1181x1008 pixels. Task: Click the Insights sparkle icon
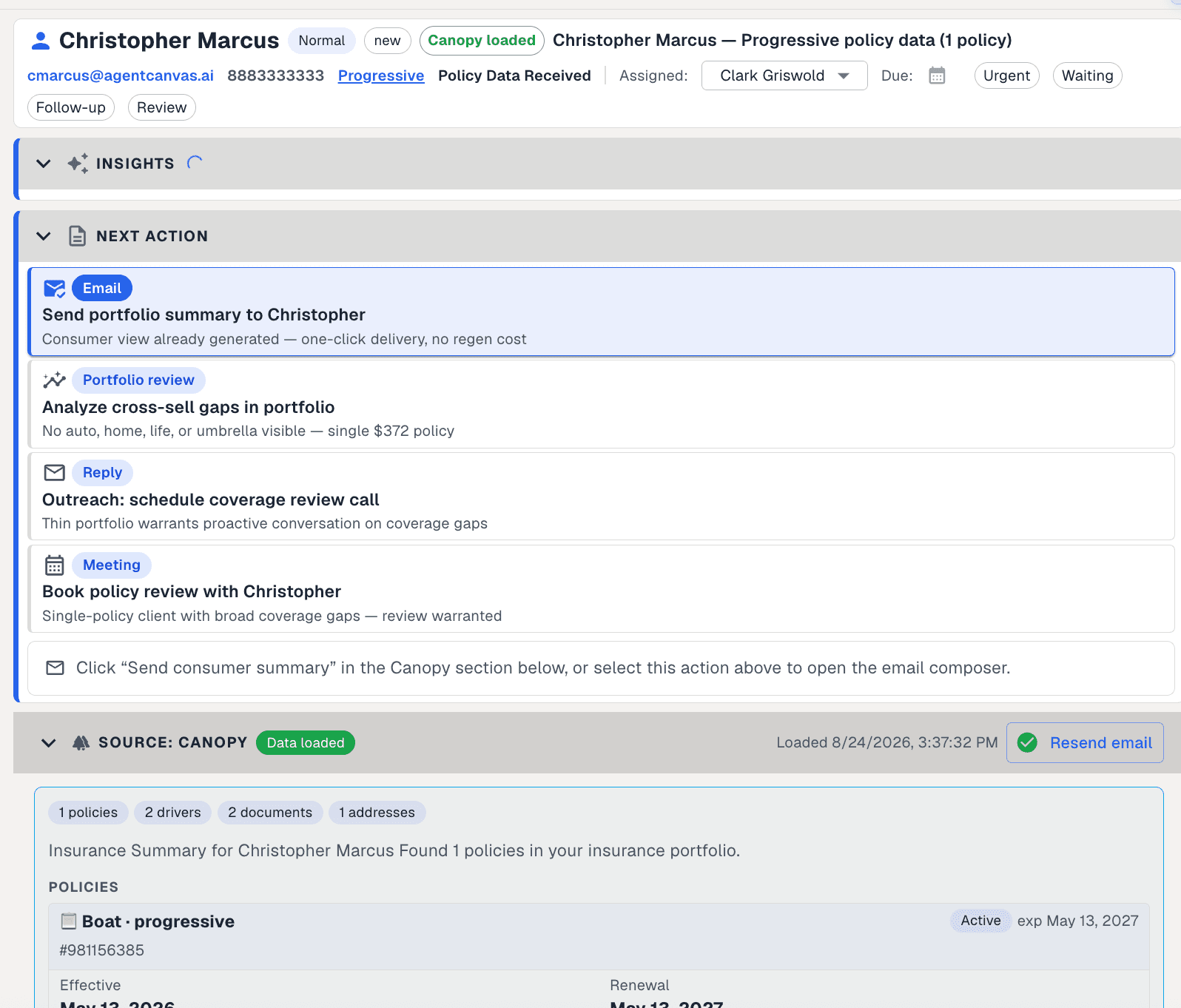(x=78, y=164)
